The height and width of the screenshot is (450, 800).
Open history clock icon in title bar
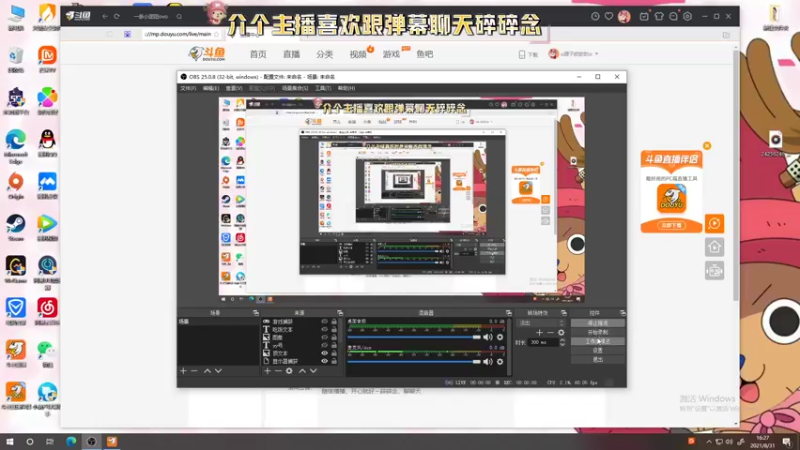click(595, 16)
